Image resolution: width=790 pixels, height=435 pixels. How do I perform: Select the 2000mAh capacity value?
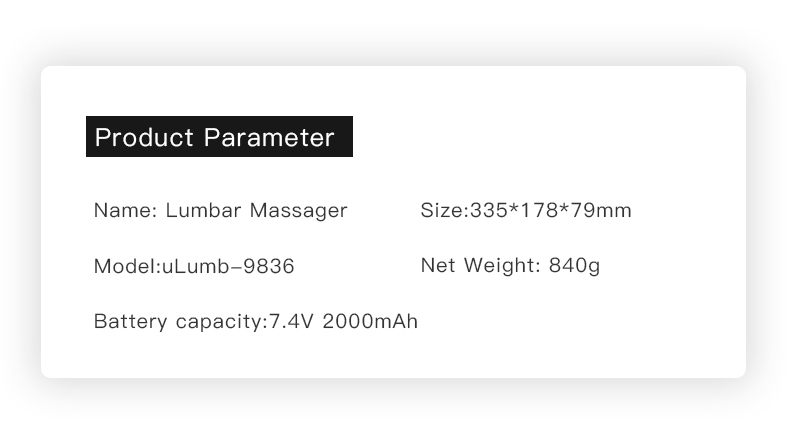click(x=370, y=321)
